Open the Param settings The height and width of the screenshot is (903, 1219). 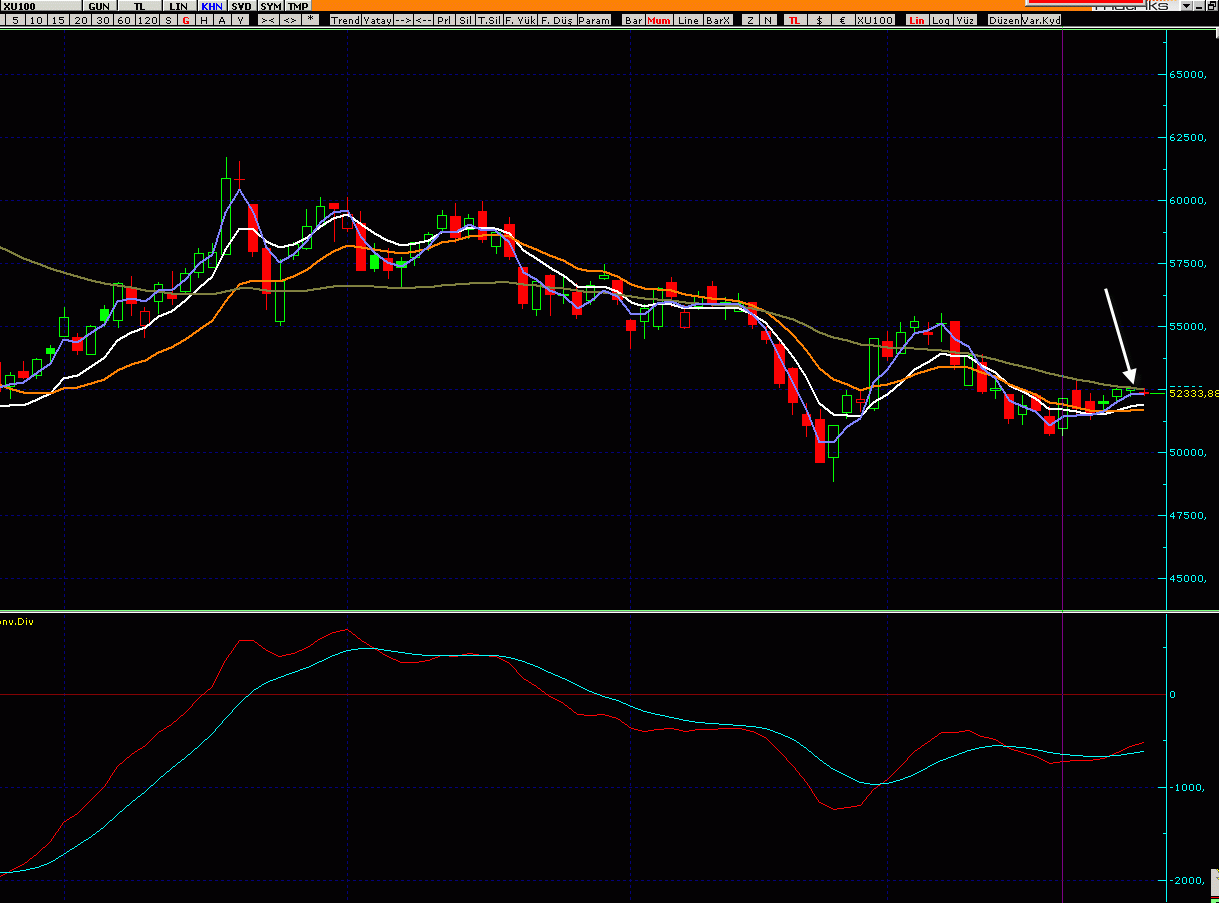click(x=593, y=20)
